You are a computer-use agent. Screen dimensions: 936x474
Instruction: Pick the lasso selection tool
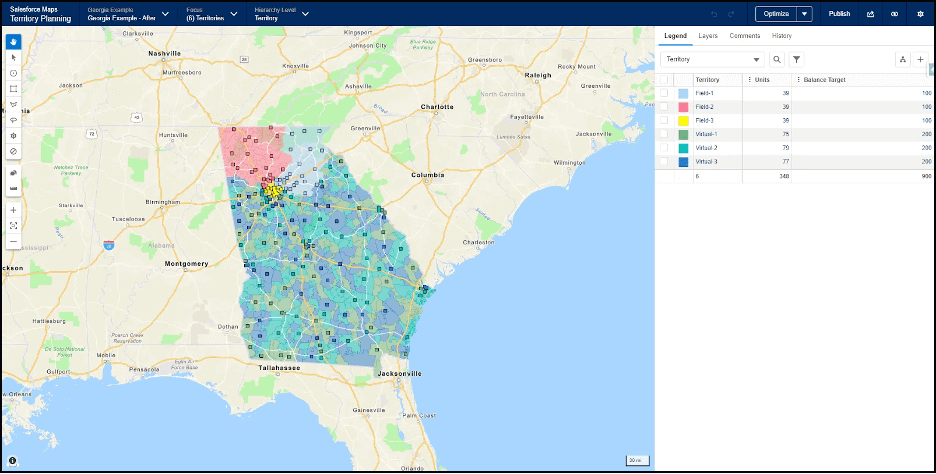tap(13, 119)
